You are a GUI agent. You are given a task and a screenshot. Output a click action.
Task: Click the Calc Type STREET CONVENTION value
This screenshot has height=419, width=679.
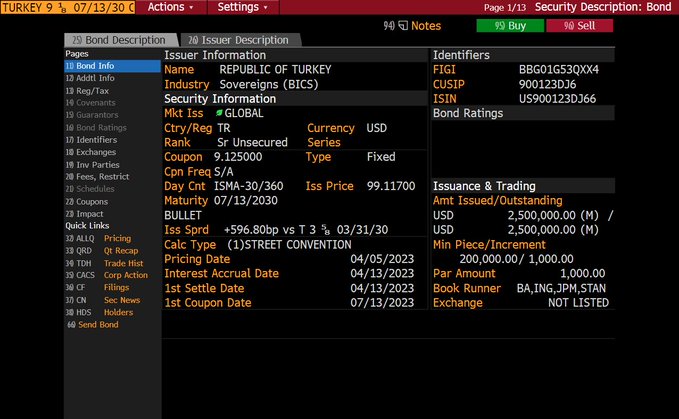[x=289, y=245]
